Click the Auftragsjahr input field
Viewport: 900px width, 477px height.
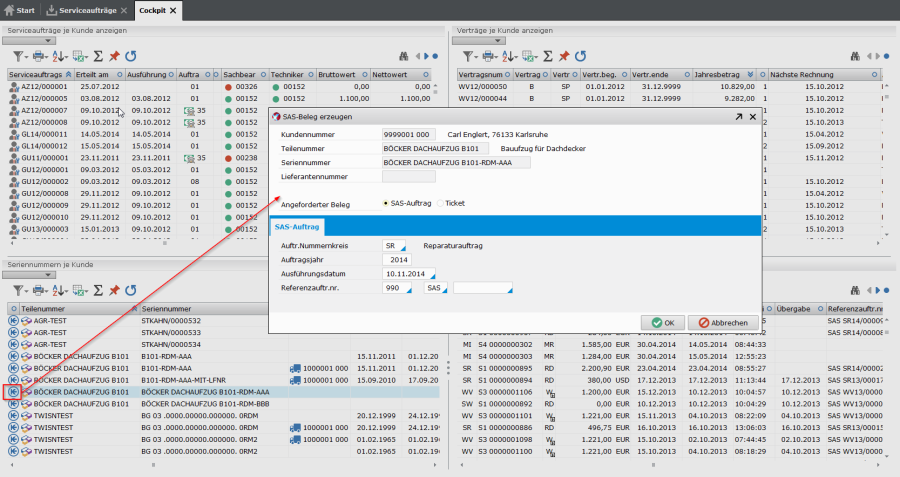pyautogui.click(x=397, y=259)
